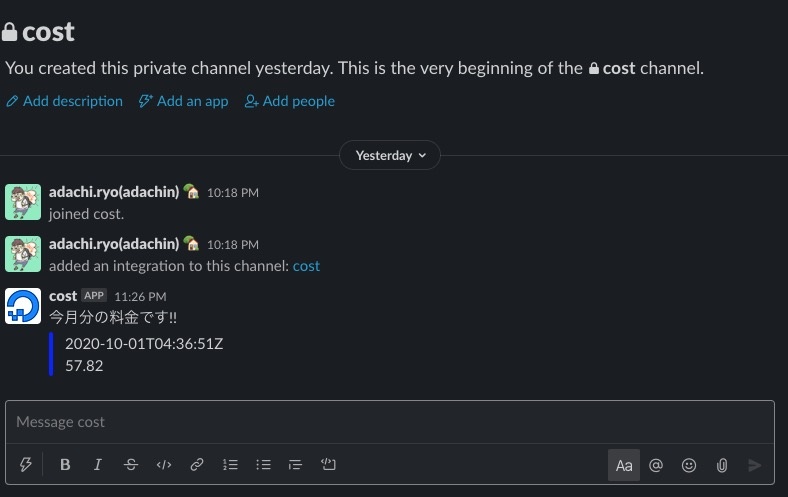788x497 pixels.
Task: Toggle italic formatting in composer
Action: tap(98, 465)
